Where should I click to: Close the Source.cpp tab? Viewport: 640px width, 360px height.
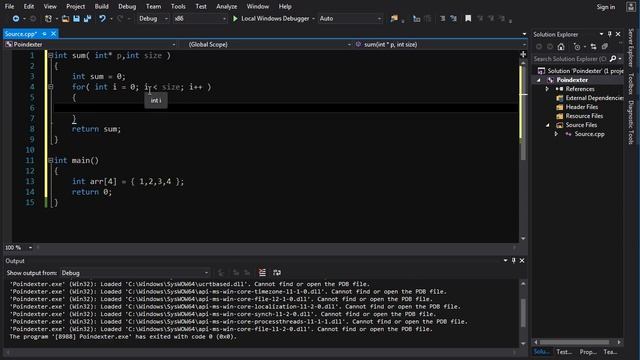click(x=53, y=34)
